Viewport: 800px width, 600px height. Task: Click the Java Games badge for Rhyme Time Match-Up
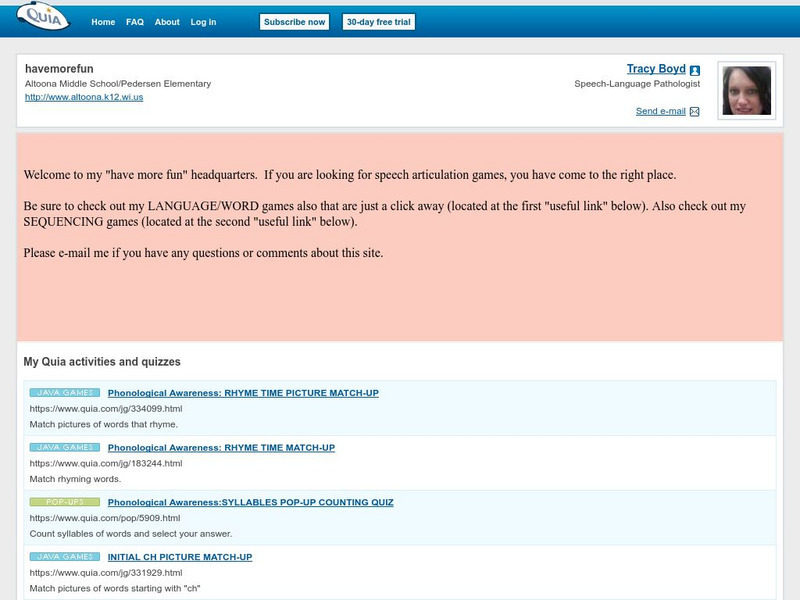[x=64, y=447]
